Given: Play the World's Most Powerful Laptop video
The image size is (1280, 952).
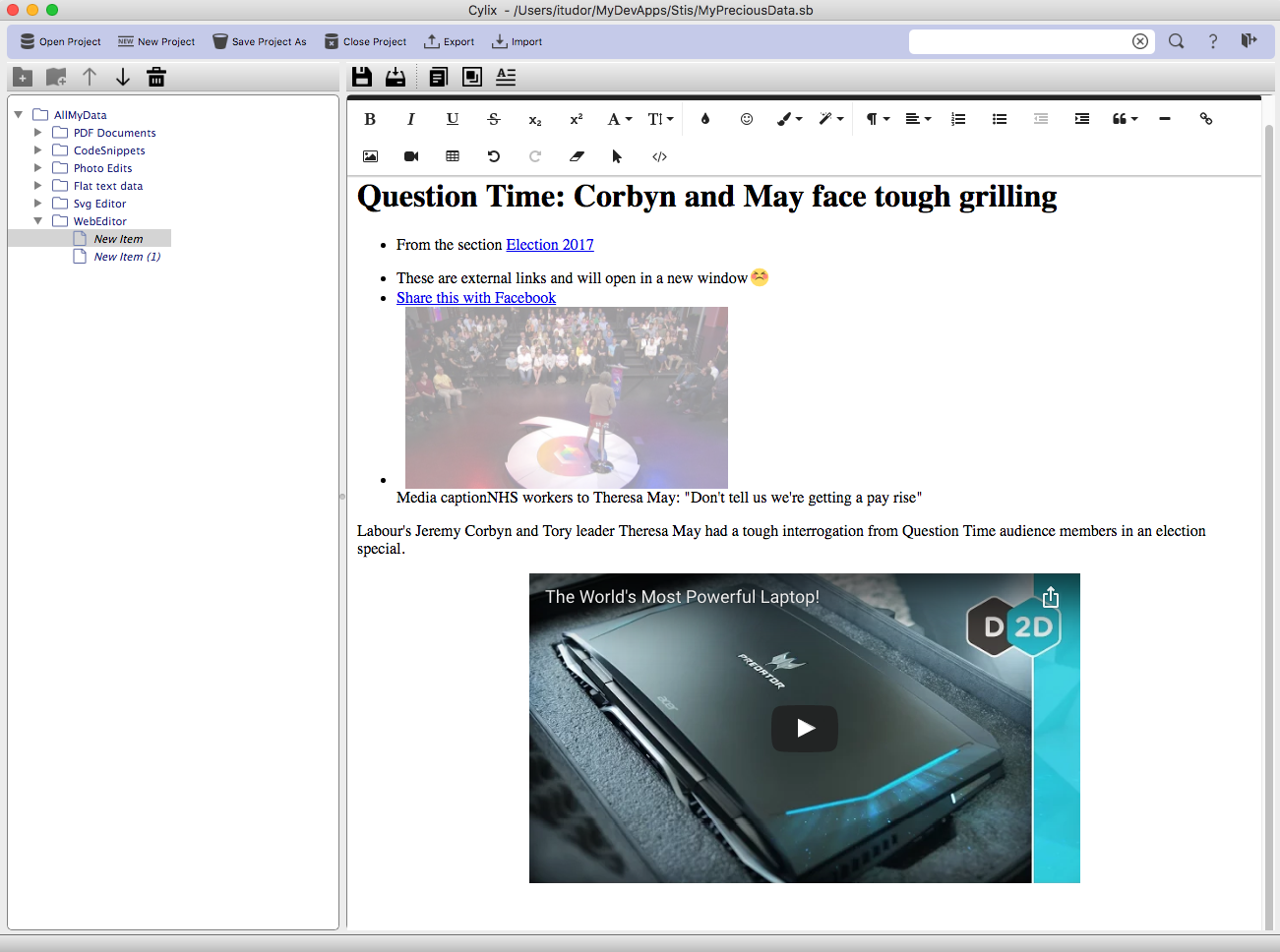Looking at the screenshot, I should tap(805, 729).
